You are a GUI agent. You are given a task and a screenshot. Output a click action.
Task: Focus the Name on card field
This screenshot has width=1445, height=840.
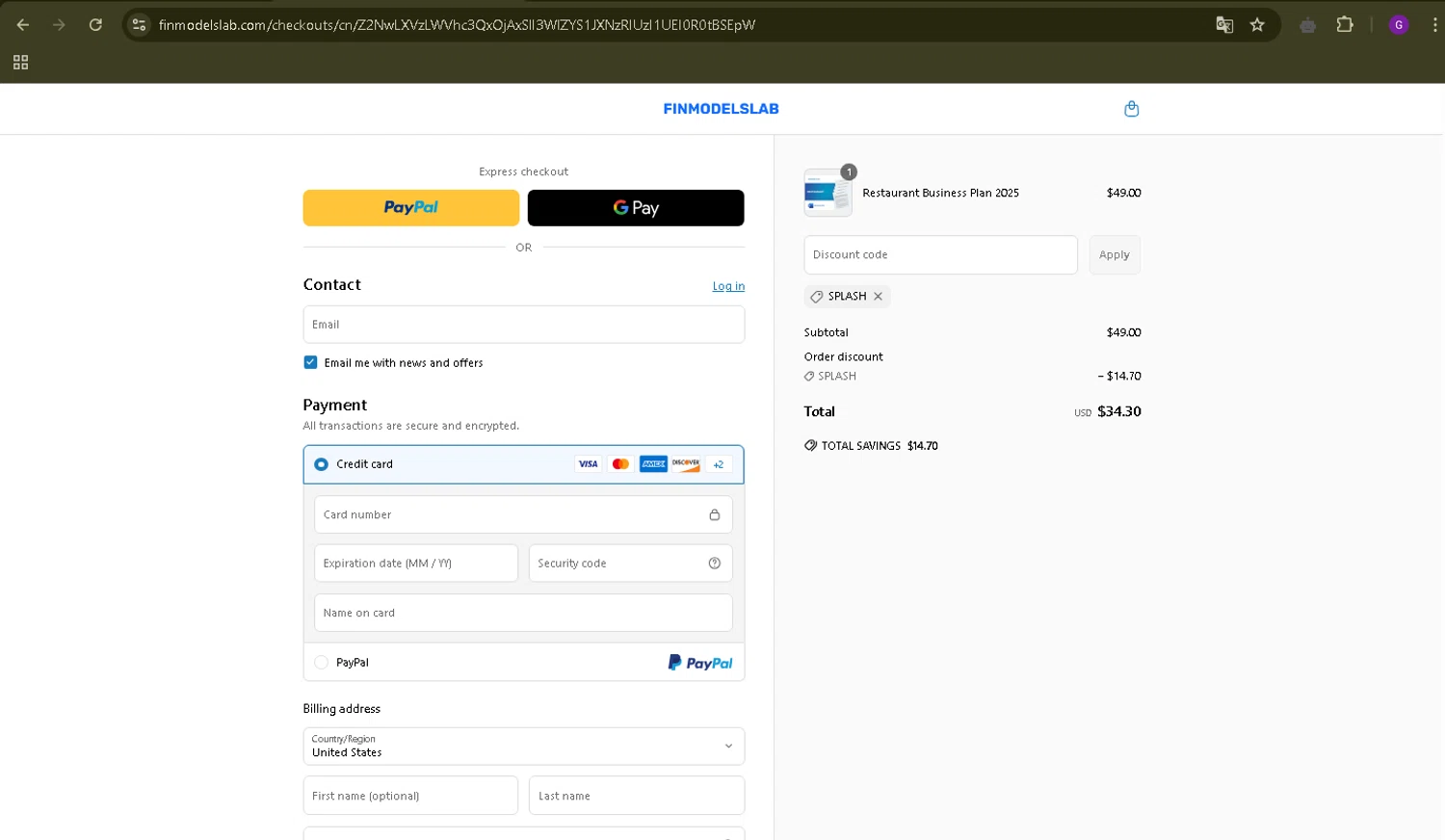coord(523,613)
